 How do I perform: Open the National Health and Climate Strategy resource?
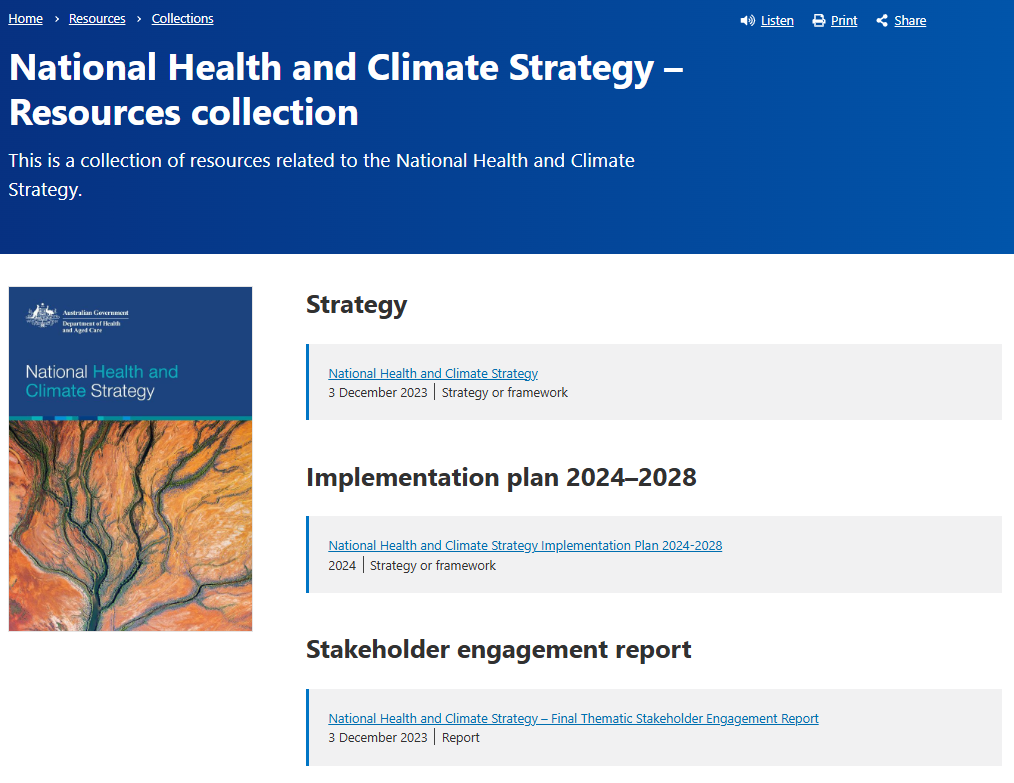[x=432, y=373]
